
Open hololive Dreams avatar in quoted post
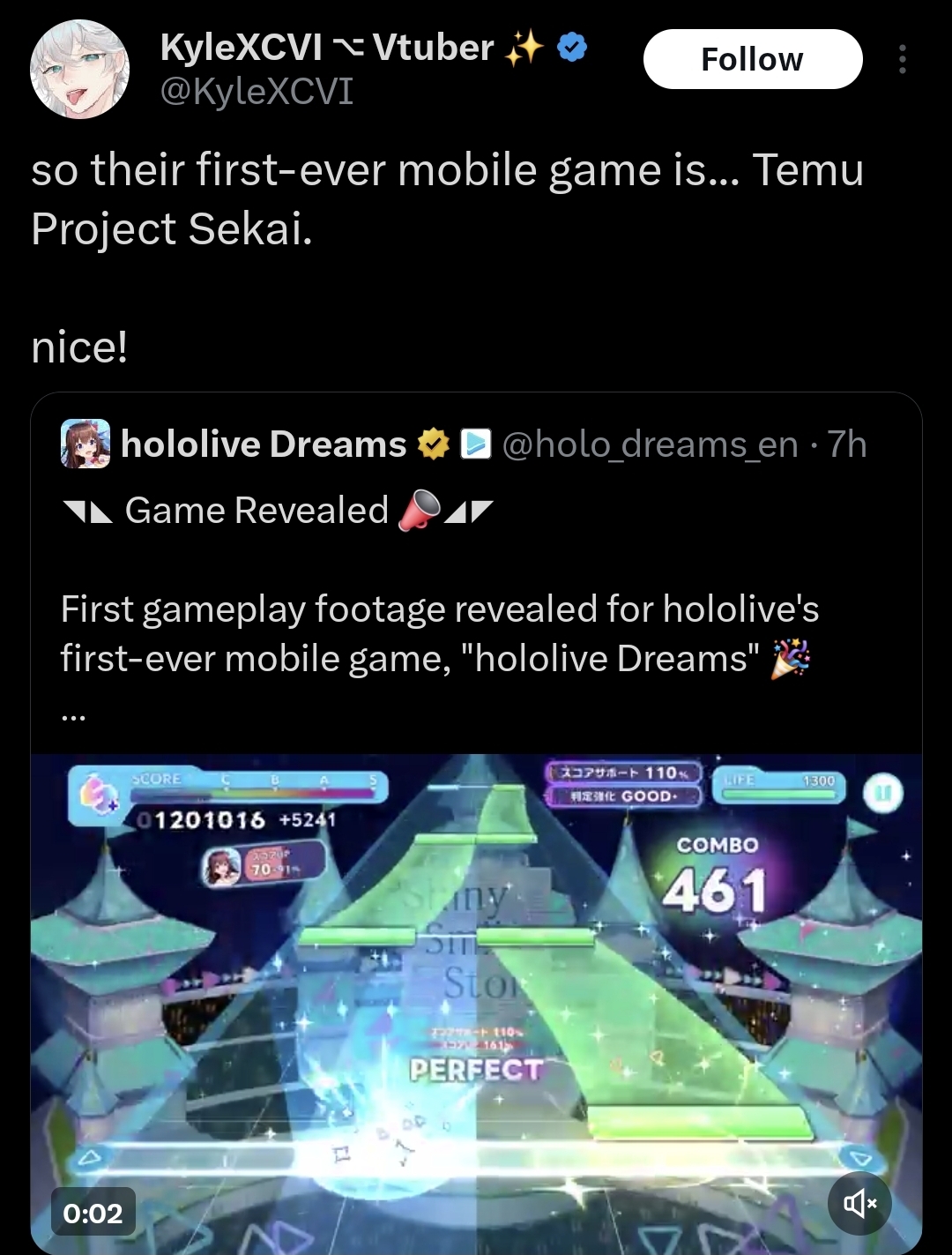point(86,444)
